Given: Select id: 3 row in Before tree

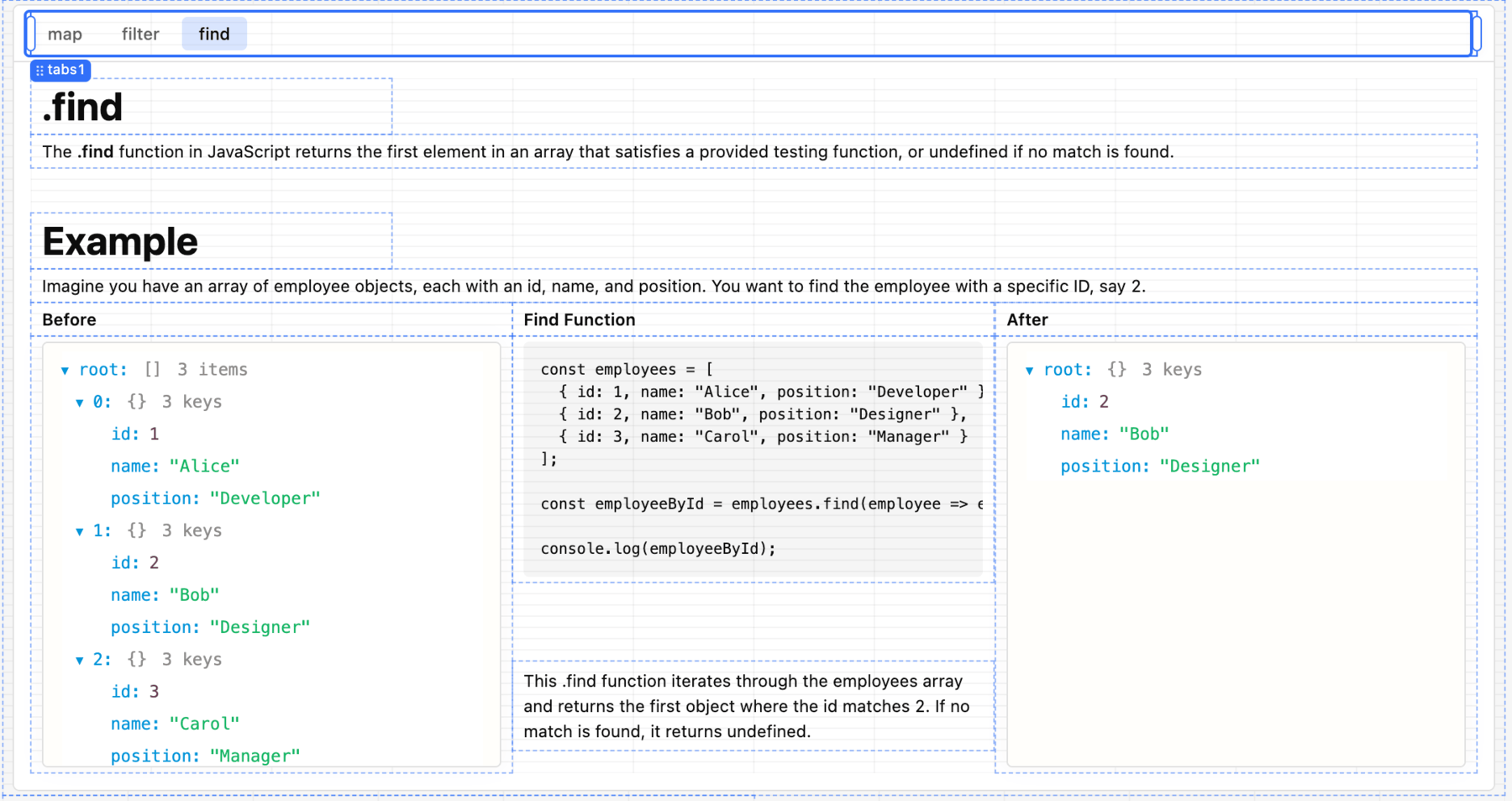Looking at the screenshot, I should 134,692.
